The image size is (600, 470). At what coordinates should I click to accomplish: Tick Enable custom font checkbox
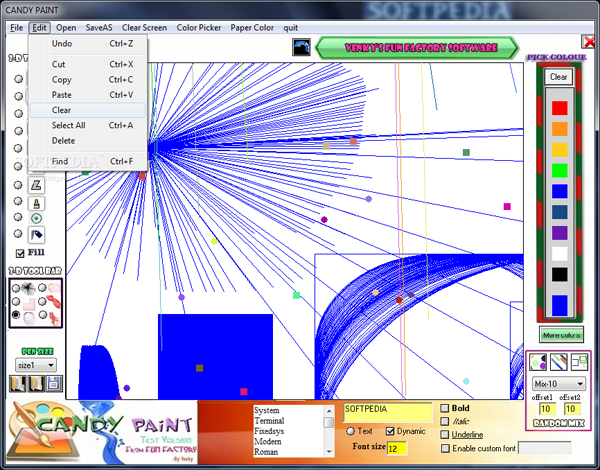445,448
